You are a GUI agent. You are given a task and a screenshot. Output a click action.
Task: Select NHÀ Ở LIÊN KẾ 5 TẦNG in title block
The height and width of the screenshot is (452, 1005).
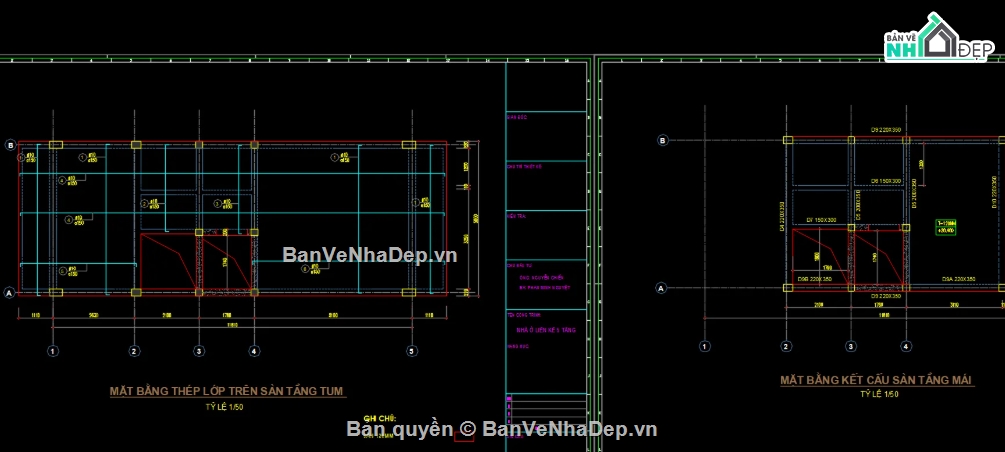[x=546, y=330]
